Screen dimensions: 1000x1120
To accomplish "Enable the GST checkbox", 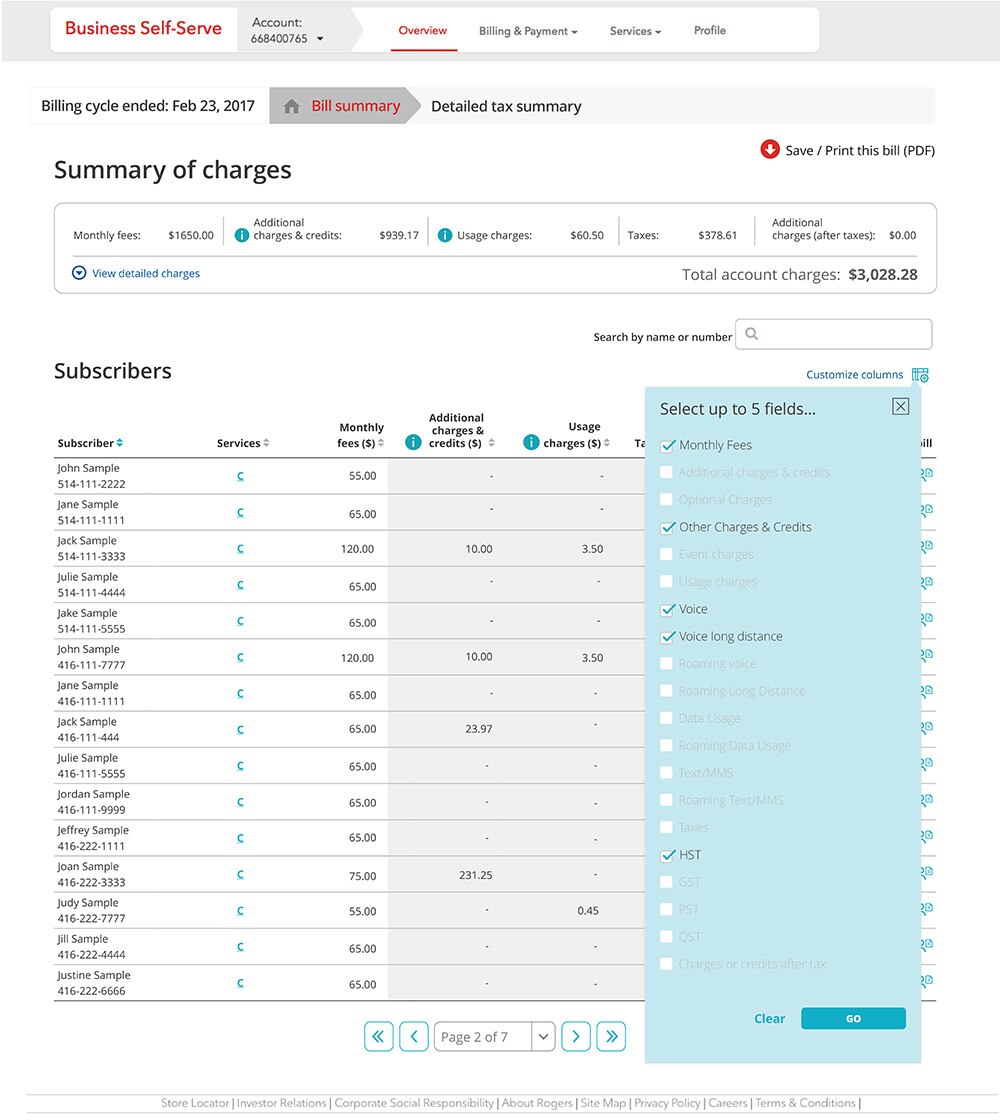I will (x=666, y=882).
